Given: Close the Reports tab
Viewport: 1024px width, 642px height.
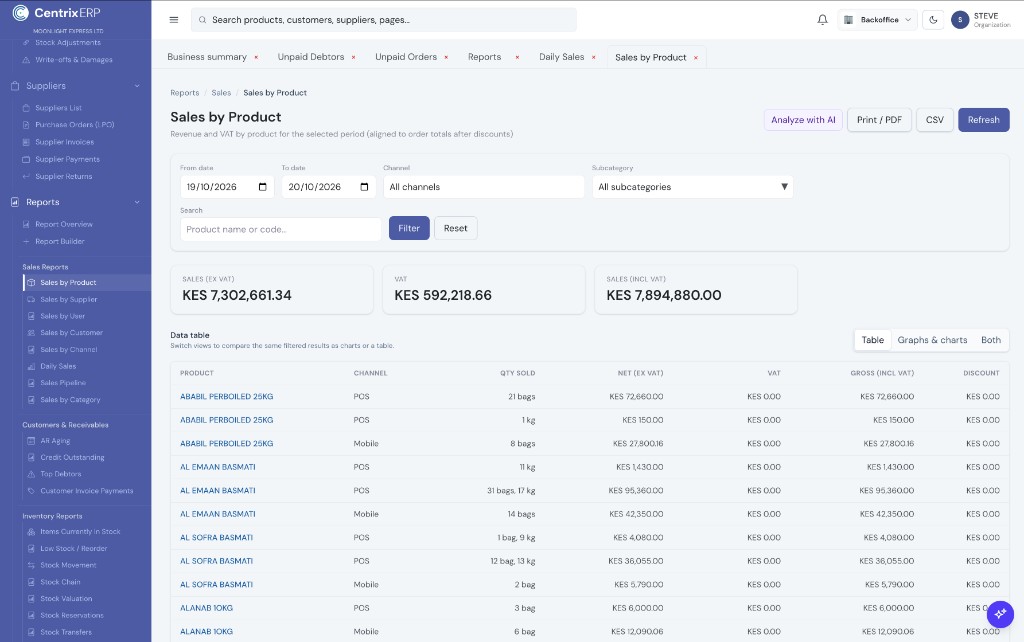Looking at the screenshot, I should (x=517, y=57).
